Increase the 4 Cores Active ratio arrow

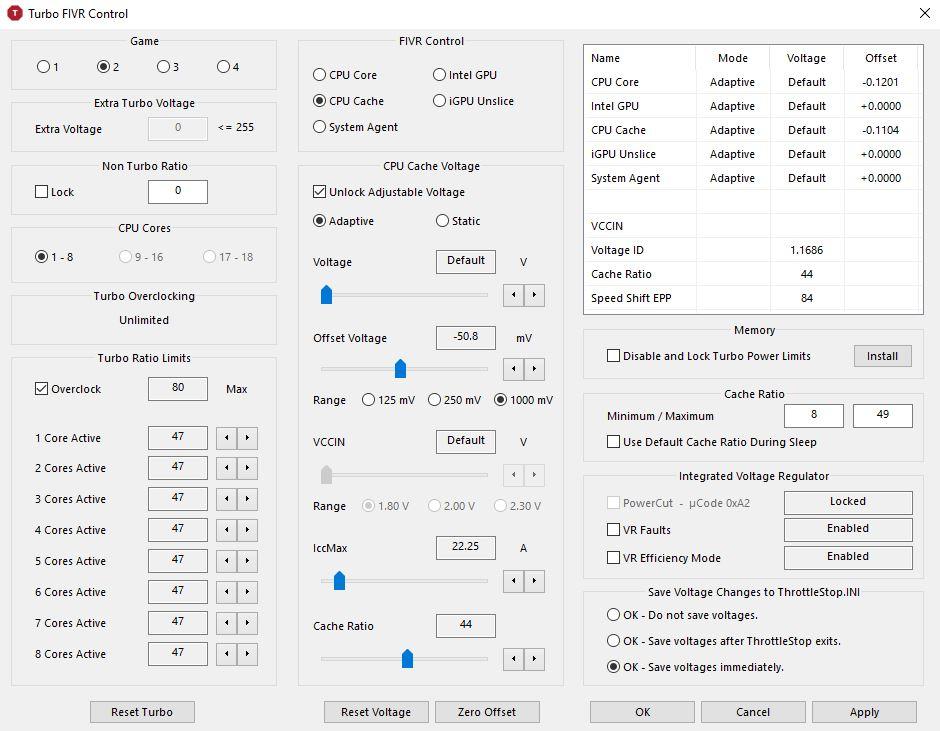tap(247, 530)
